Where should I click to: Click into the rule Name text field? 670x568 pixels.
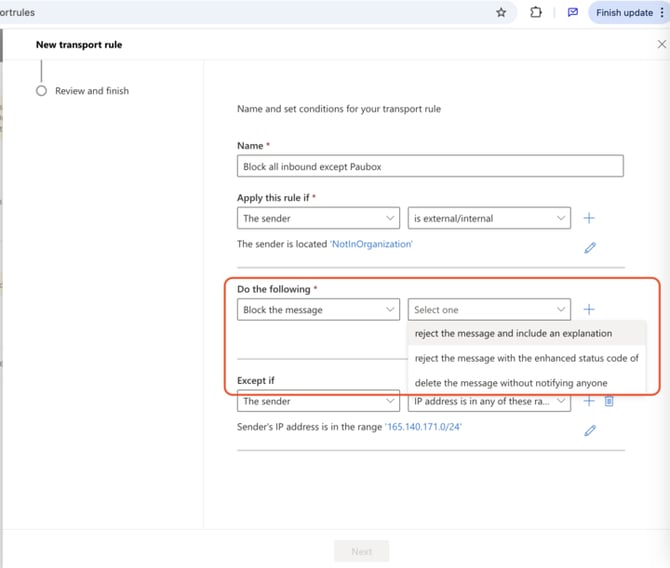[430, 166]
